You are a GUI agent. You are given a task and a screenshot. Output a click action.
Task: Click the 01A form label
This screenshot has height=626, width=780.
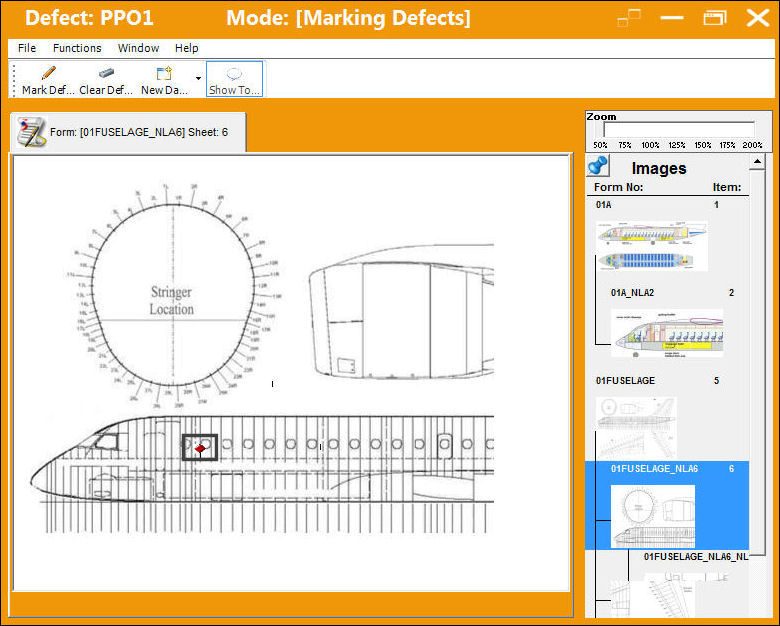pyautogui.click(x=603, y=205)
